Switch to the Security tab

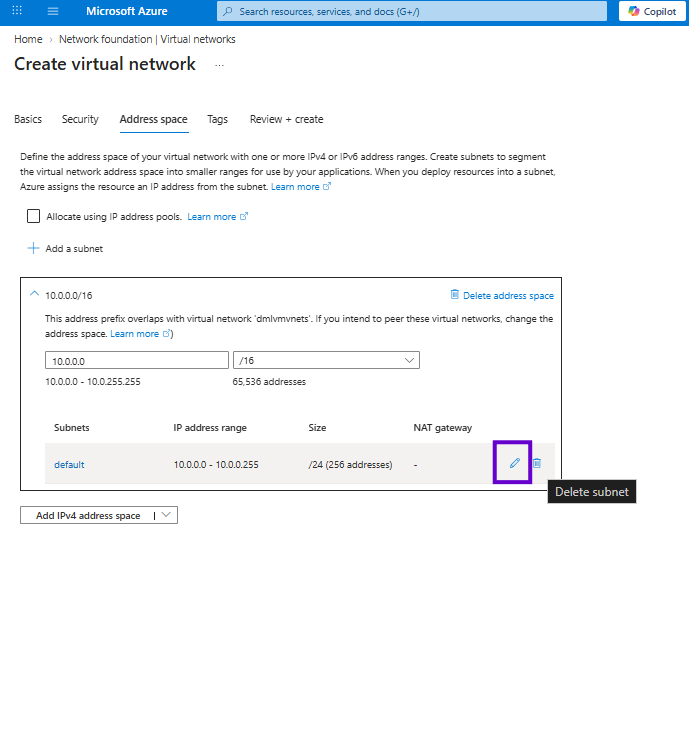[x=80, y=119]
